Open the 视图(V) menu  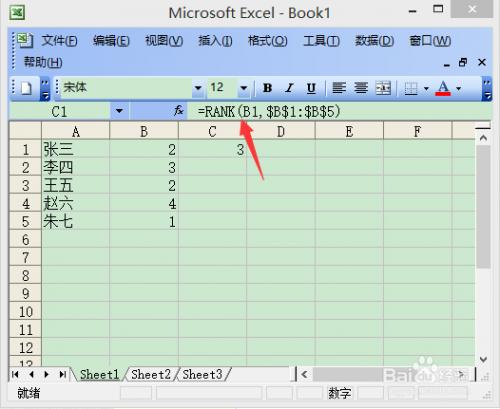click(x=164, y=41)
